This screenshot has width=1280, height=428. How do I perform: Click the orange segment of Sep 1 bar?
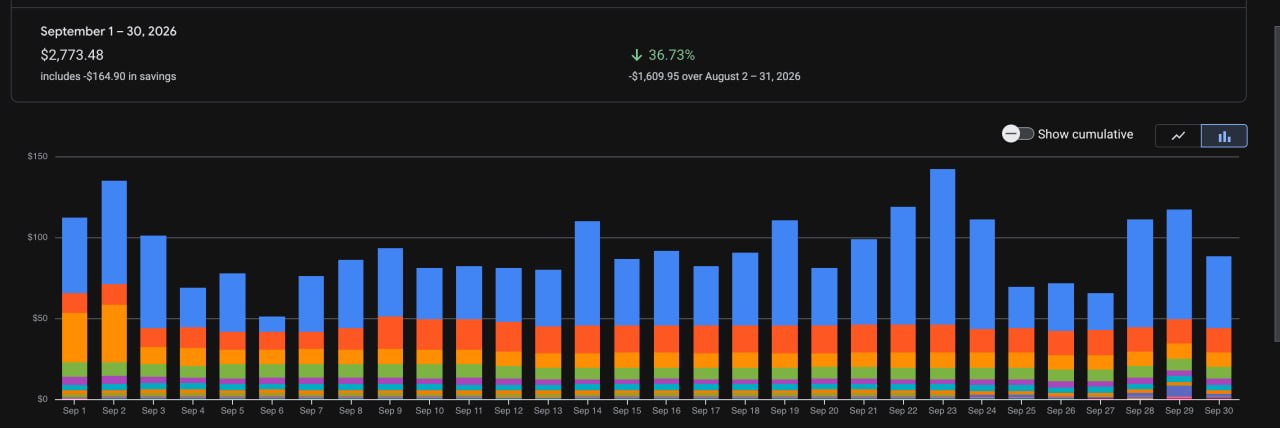(x=75, y=338)
